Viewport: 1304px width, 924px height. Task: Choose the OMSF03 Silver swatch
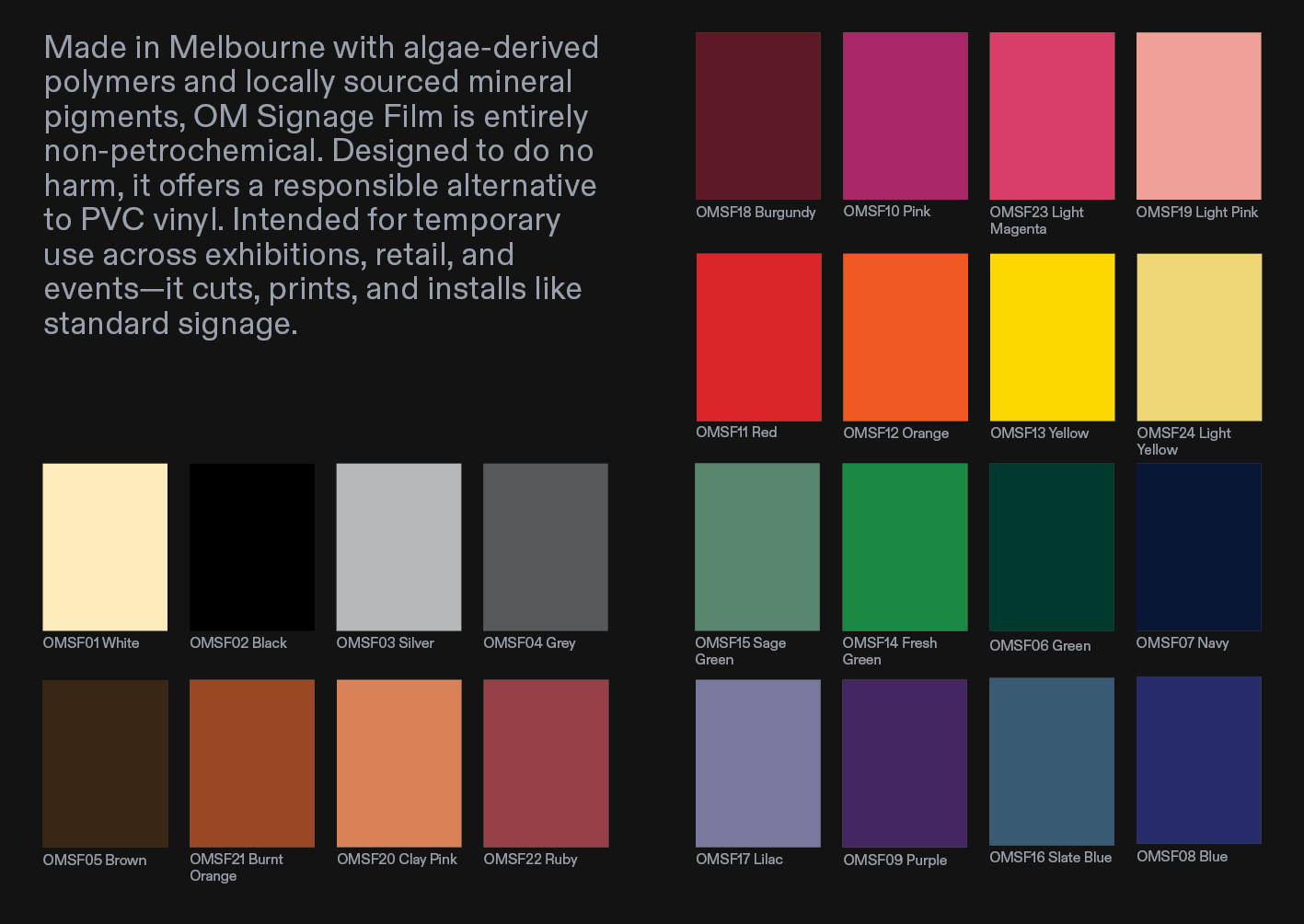point(398,547)
